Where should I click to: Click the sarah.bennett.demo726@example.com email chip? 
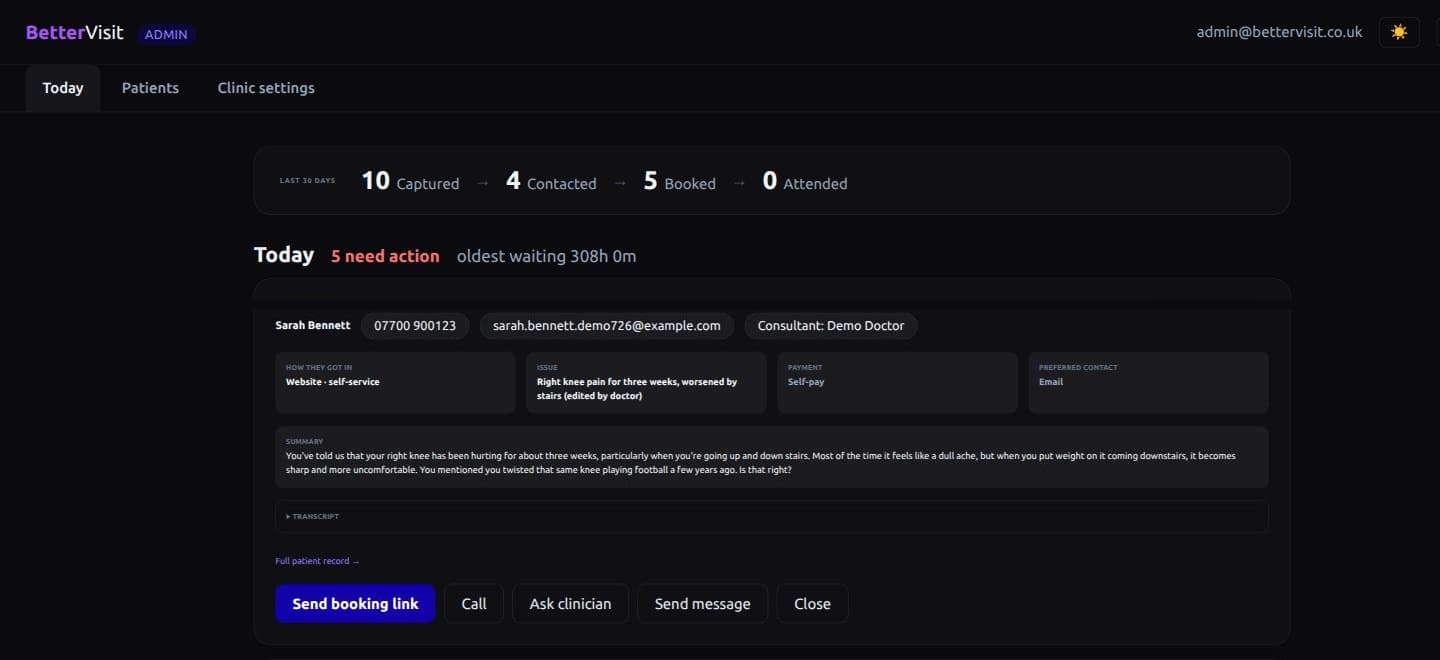coord(607,326)
